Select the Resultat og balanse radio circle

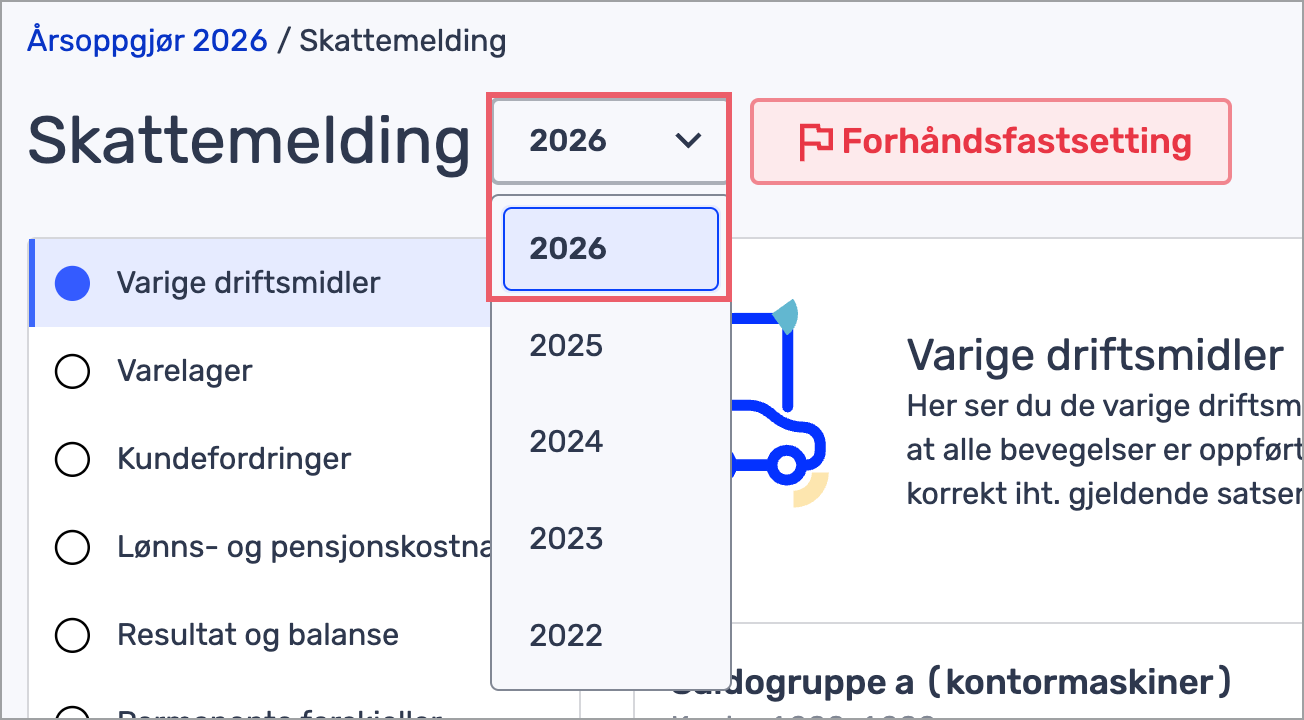[x=72, y=635]
